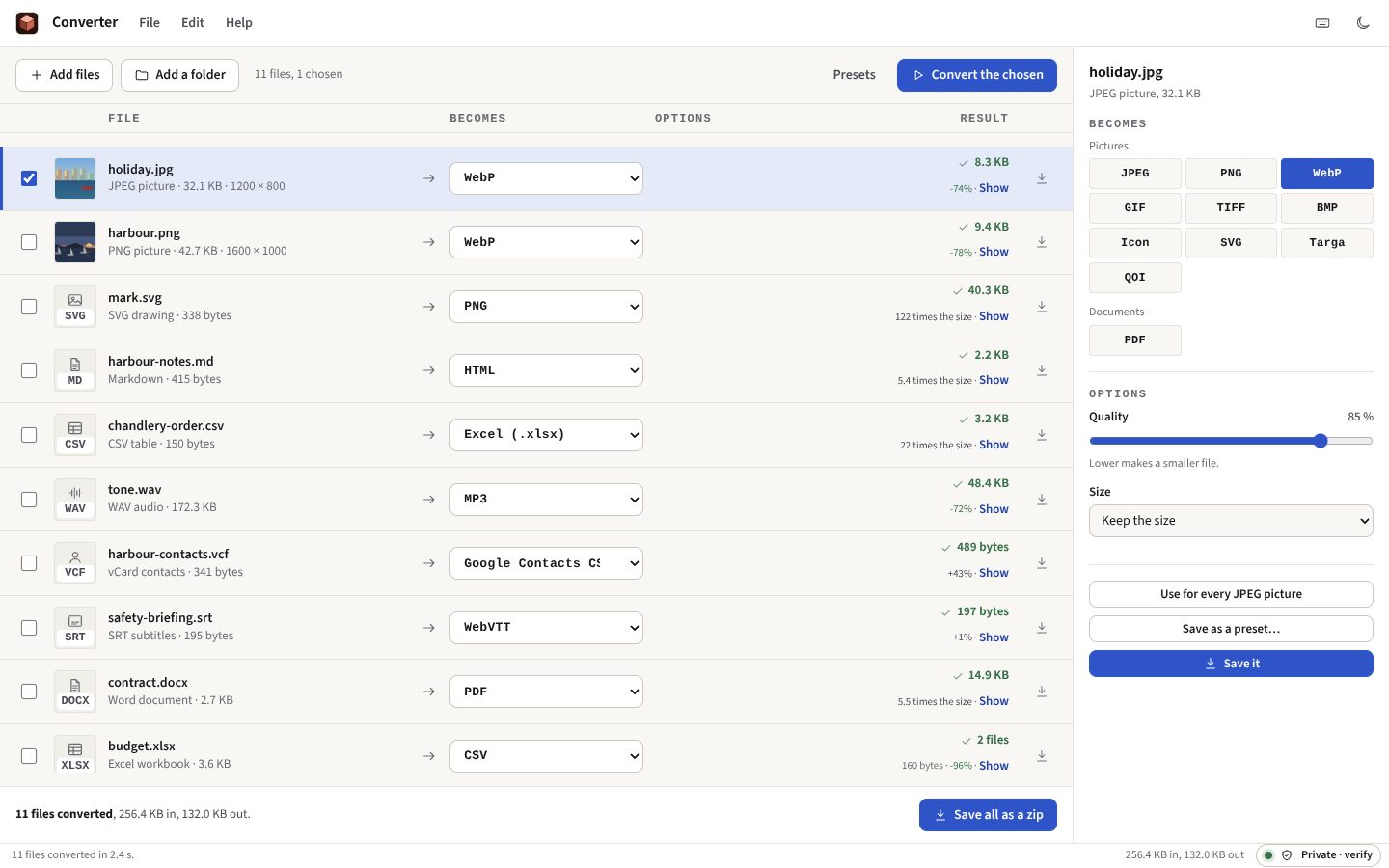
Task: Show the harbour.png conversion result
Action: coord(994,252)
